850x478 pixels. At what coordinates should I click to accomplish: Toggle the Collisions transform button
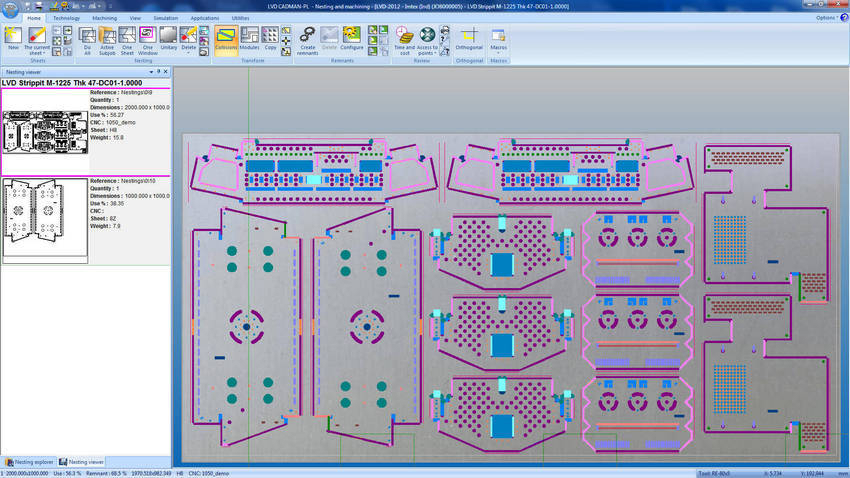click(226, 39)
